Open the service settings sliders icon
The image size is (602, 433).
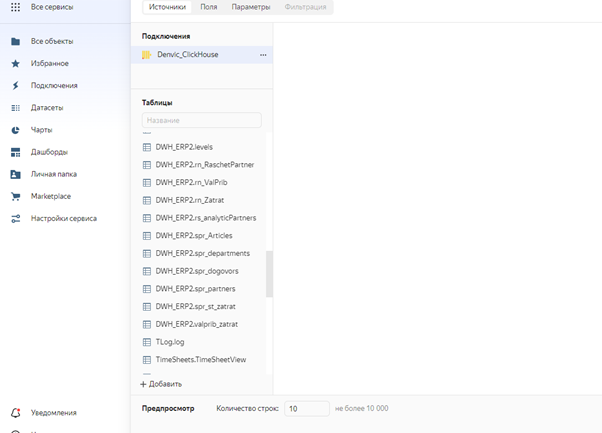[x=15, y=218]
